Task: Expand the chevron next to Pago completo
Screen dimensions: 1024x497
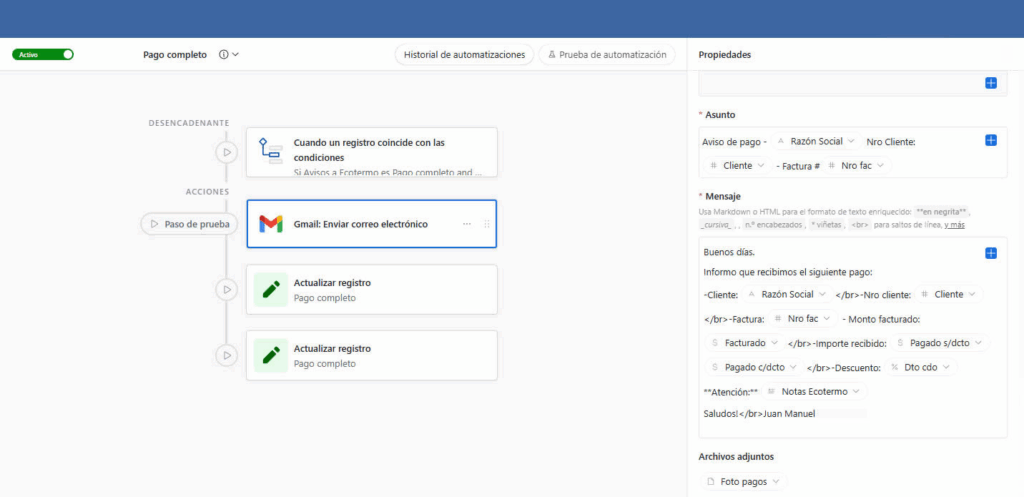Action: [235, 55]
